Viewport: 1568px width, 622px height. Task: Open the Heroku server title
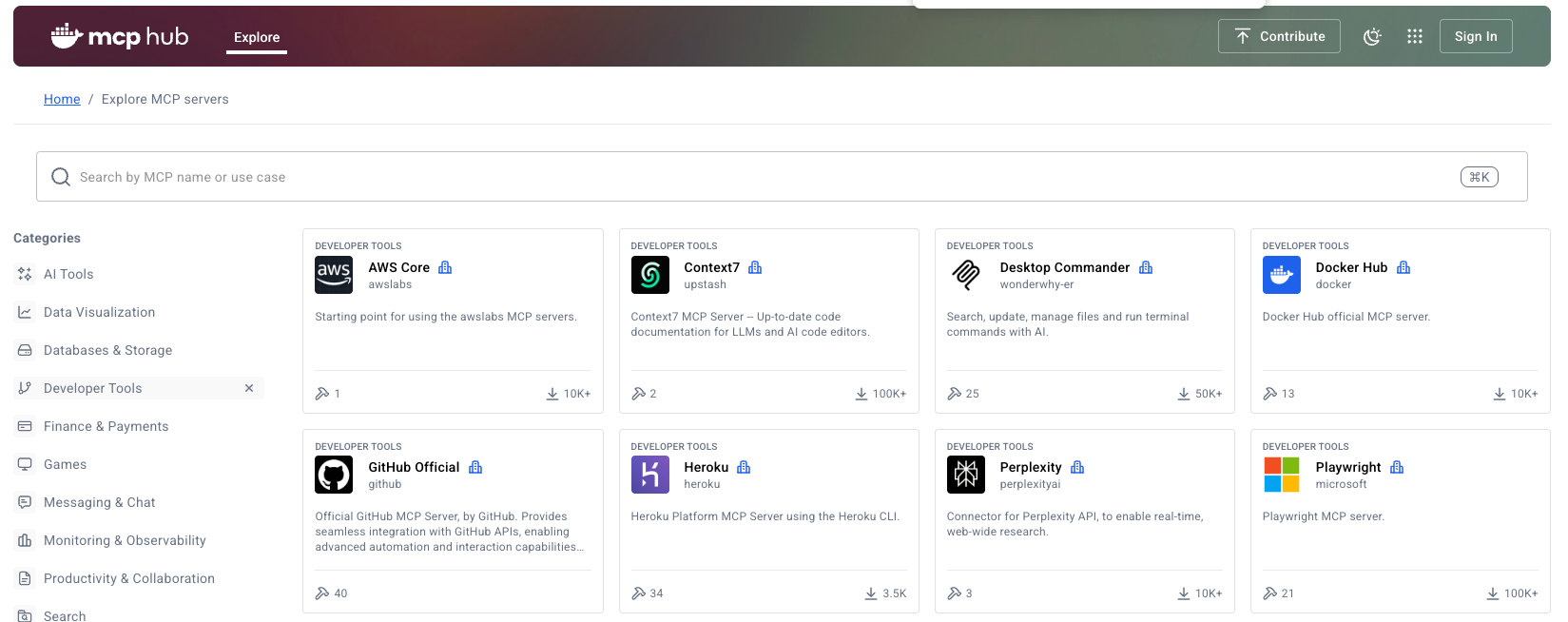pos(707,467)
